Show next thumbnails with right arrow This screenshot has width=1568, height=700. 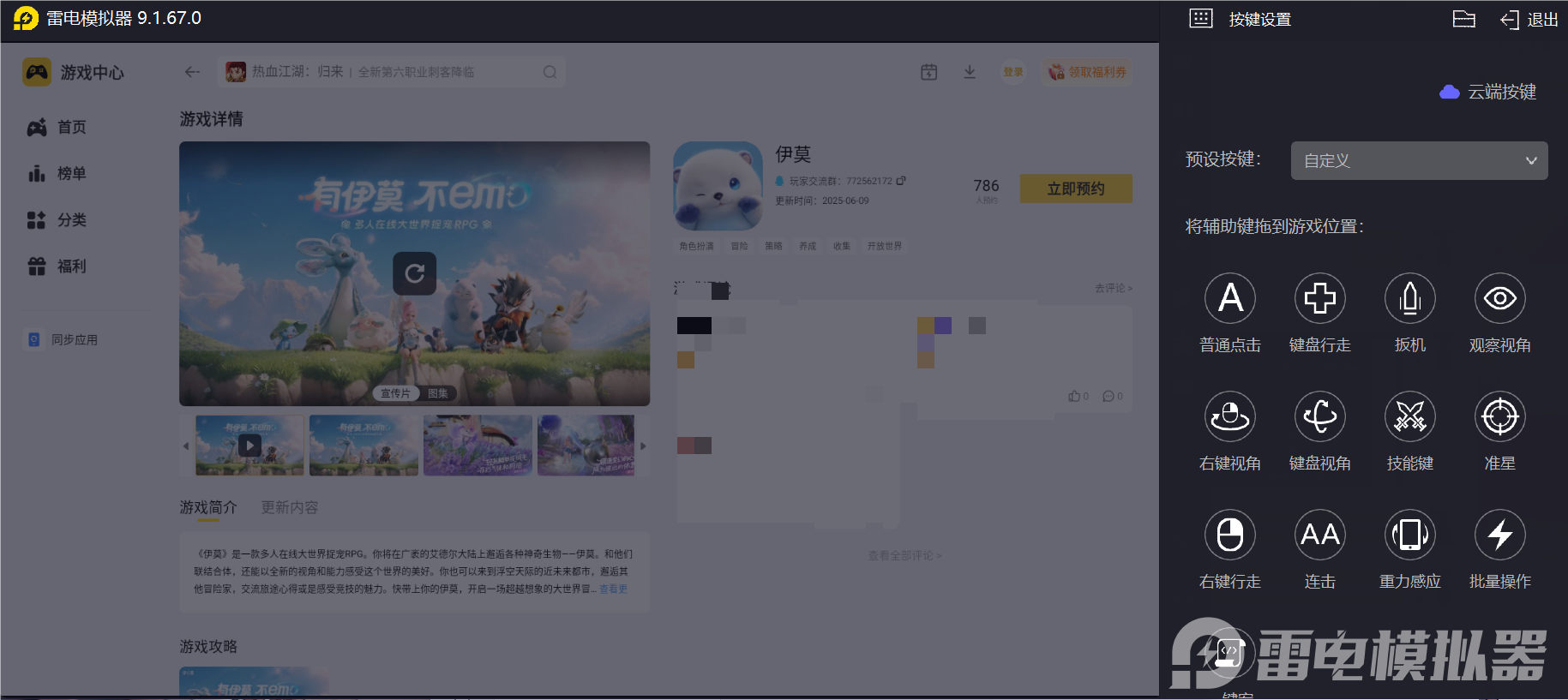tap(643, 446)
